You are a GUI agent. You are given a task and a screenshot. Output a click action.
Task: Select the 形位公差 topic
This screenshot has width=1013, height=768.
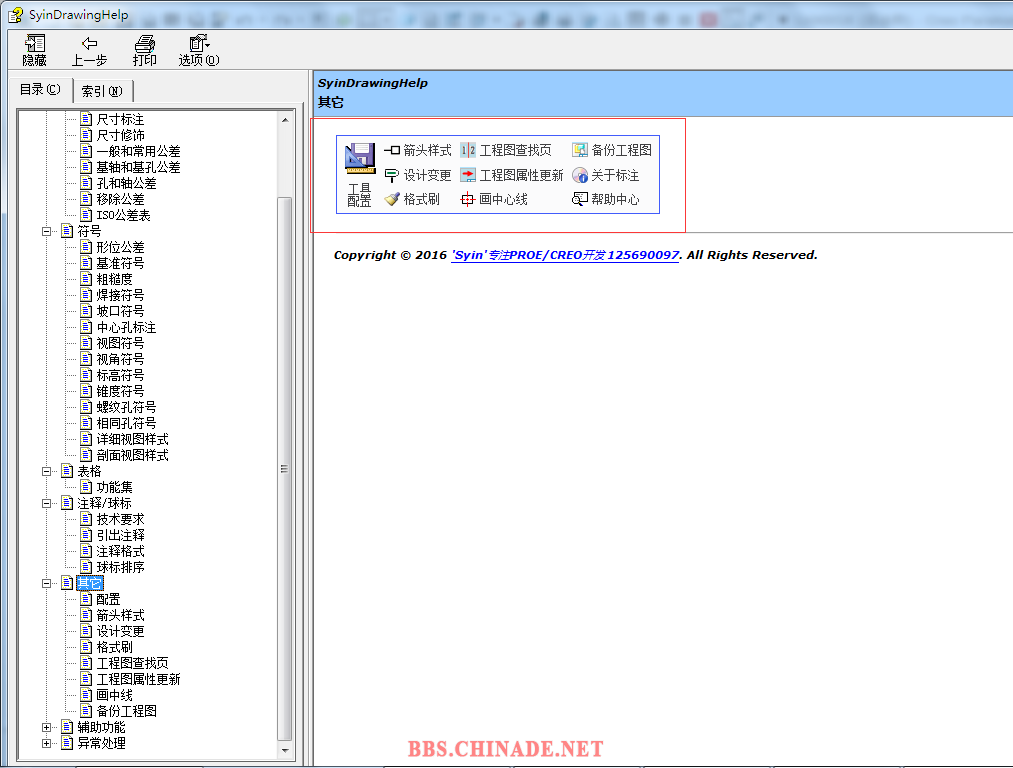pos(120,247)
